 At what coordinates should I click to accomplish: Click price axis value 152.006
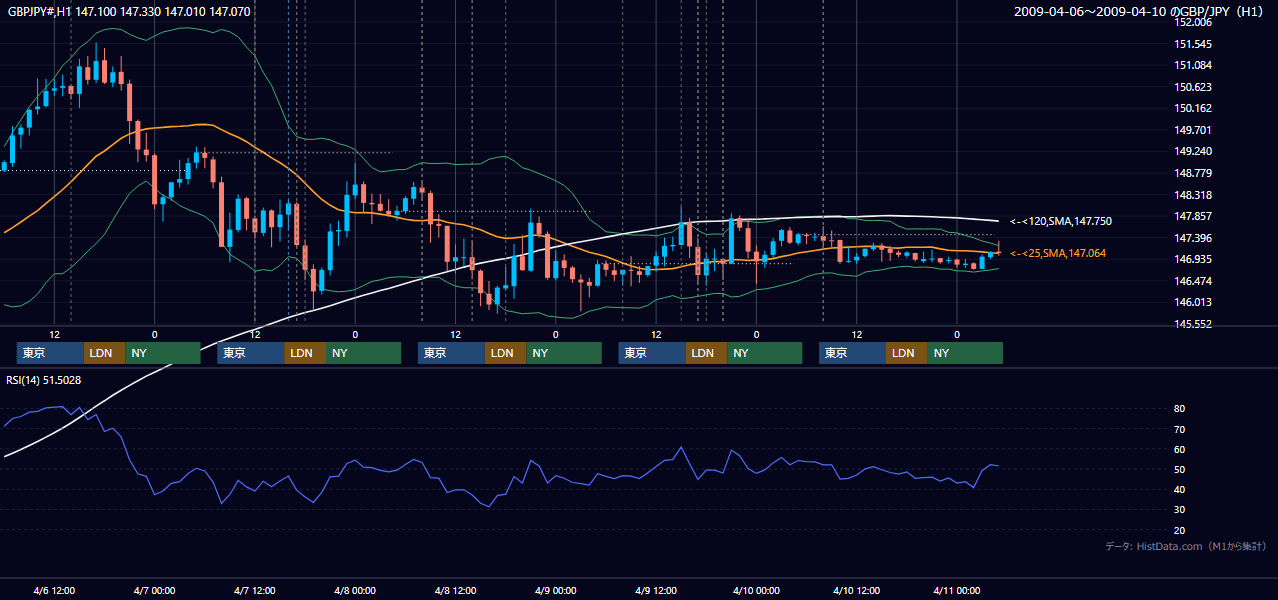1193,22
